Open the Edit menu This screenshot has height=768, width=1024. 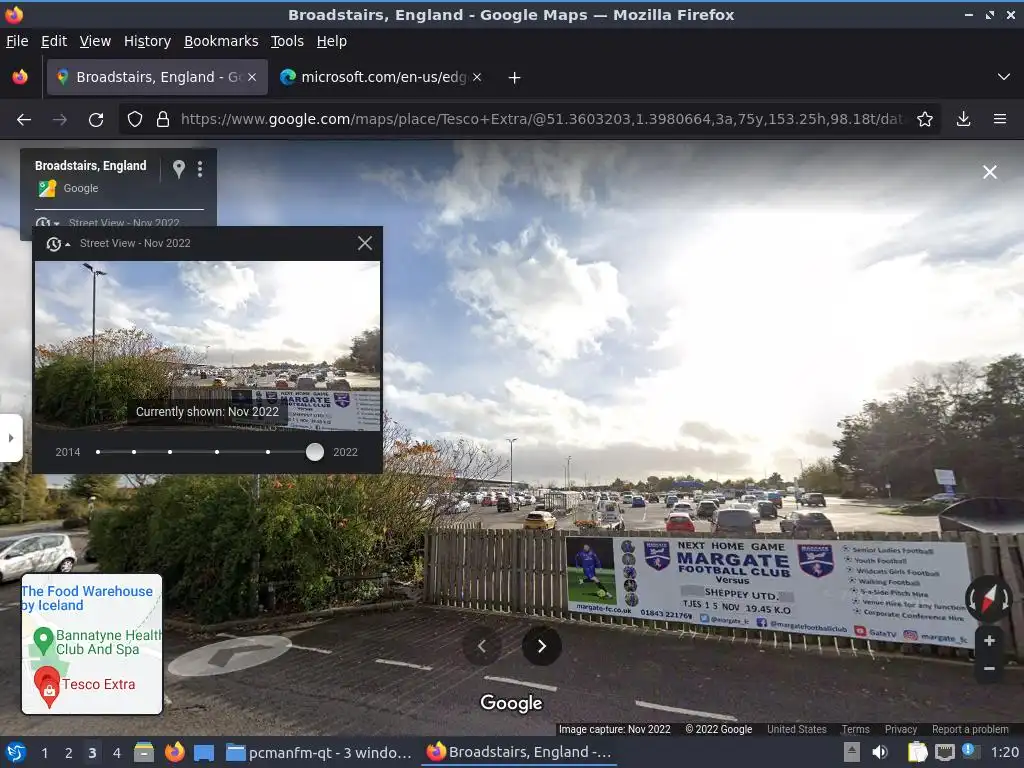click(54, 41)
